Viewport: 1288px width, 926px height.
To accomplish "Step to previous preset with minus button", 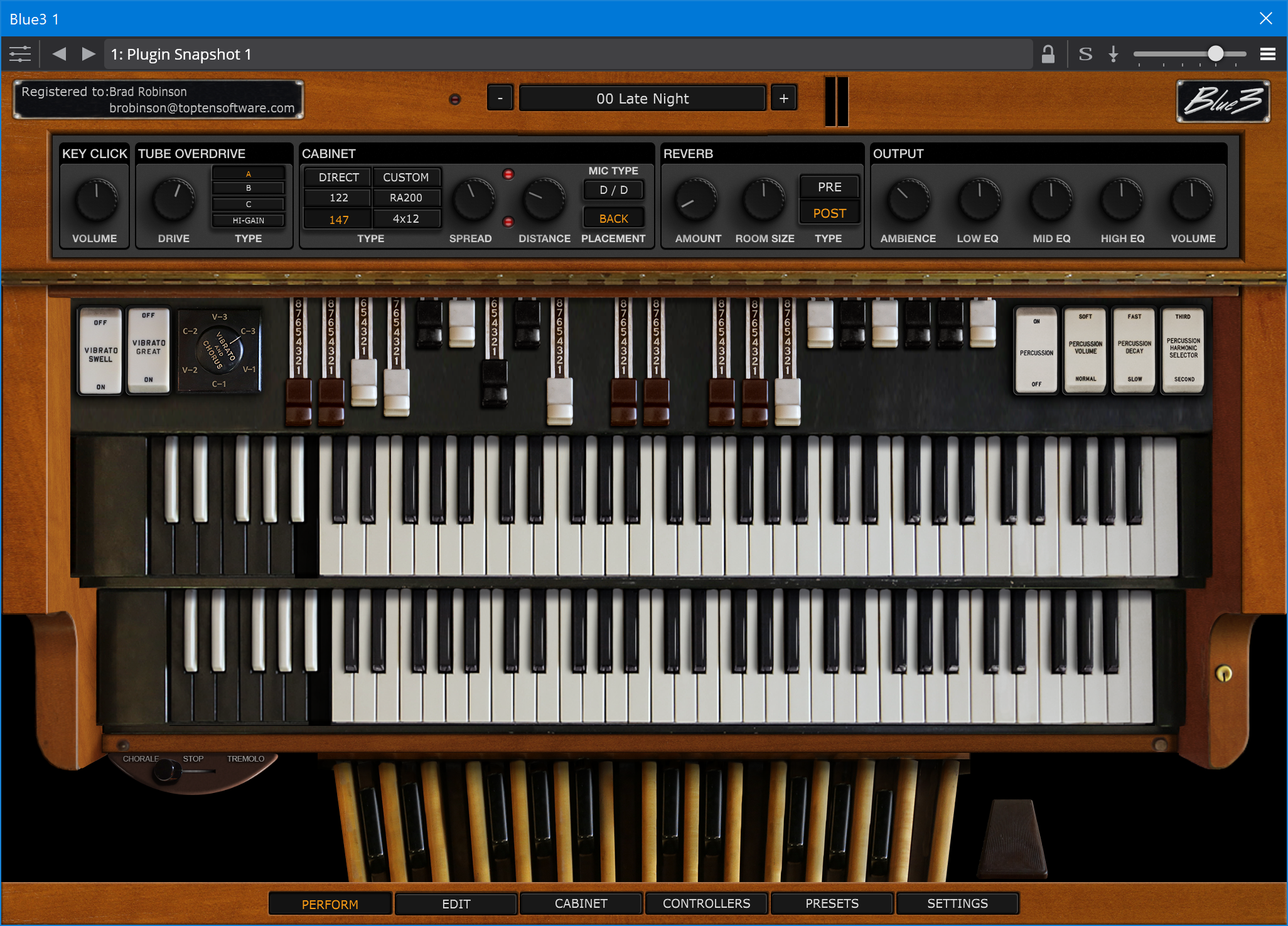I will tap(500, 98).
